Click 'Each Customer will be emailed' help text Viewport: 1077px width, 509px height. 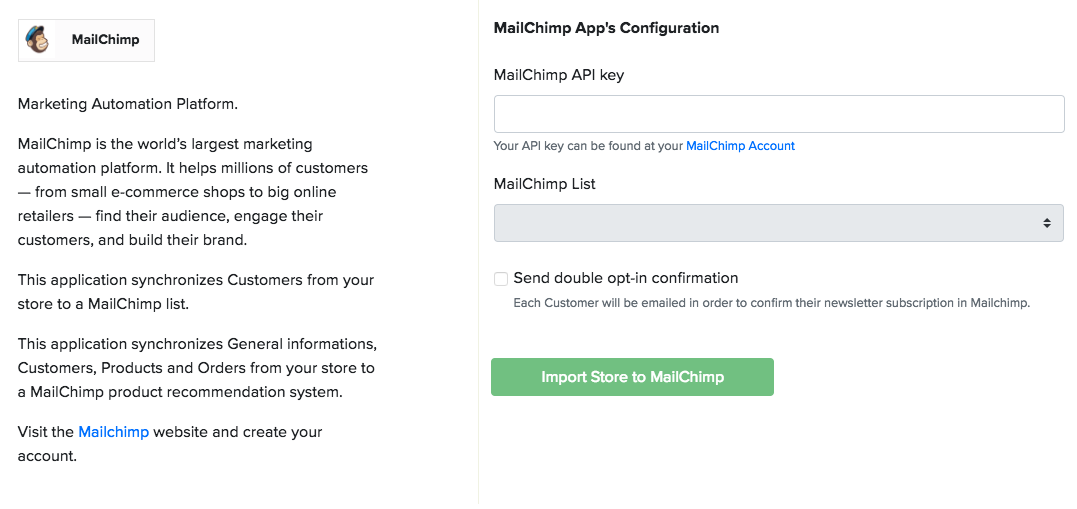[x=772, y=303]
